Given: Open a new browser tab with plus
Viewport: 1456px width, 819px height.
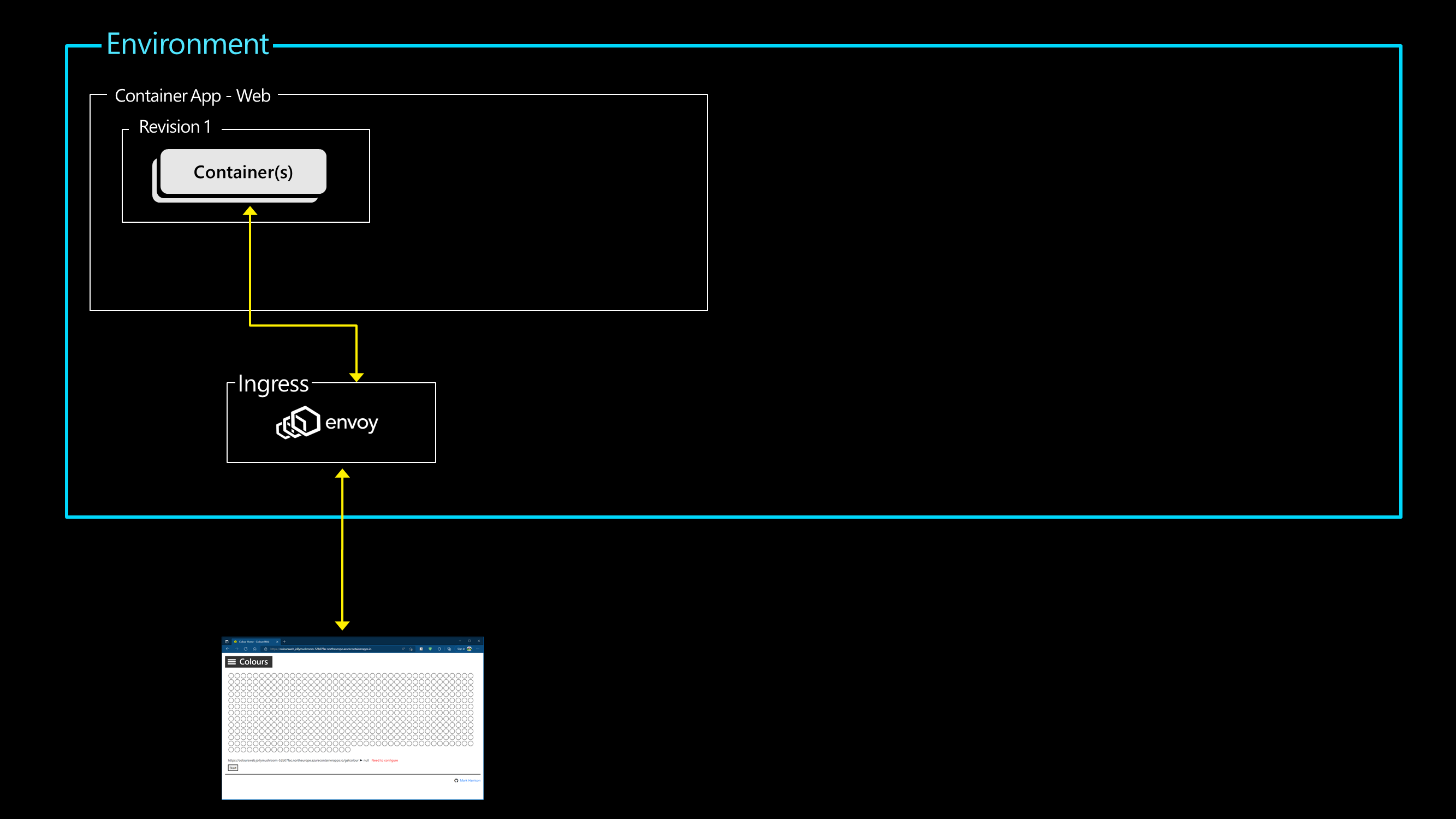Looking at the screenshot, I should (284, 642).
